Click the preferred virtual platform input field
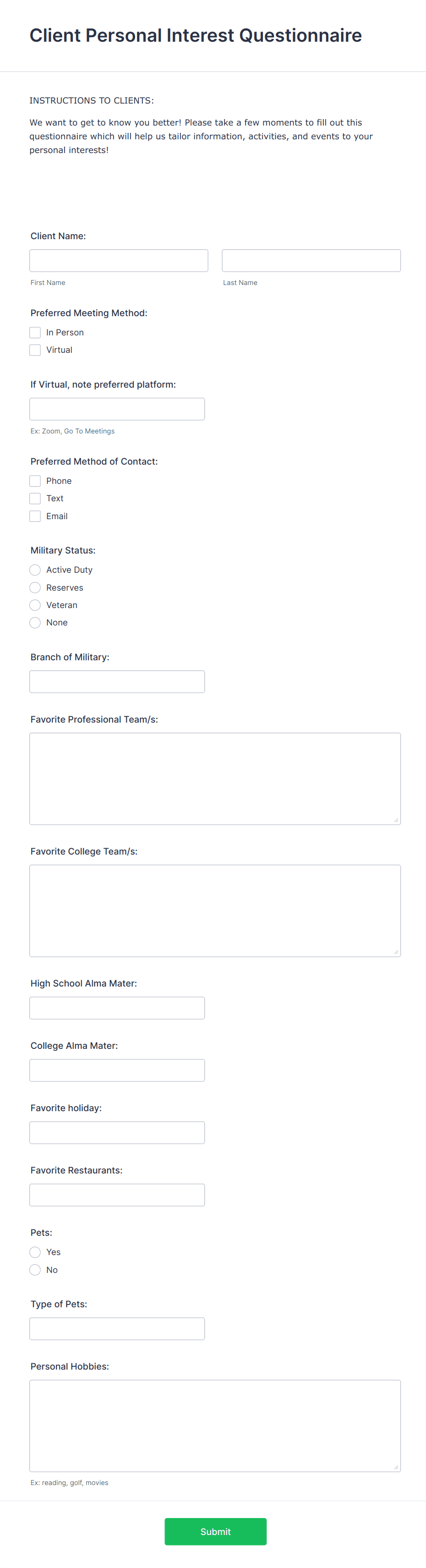The width and height of the screenshot is (426, 1568). pos(117,408)
